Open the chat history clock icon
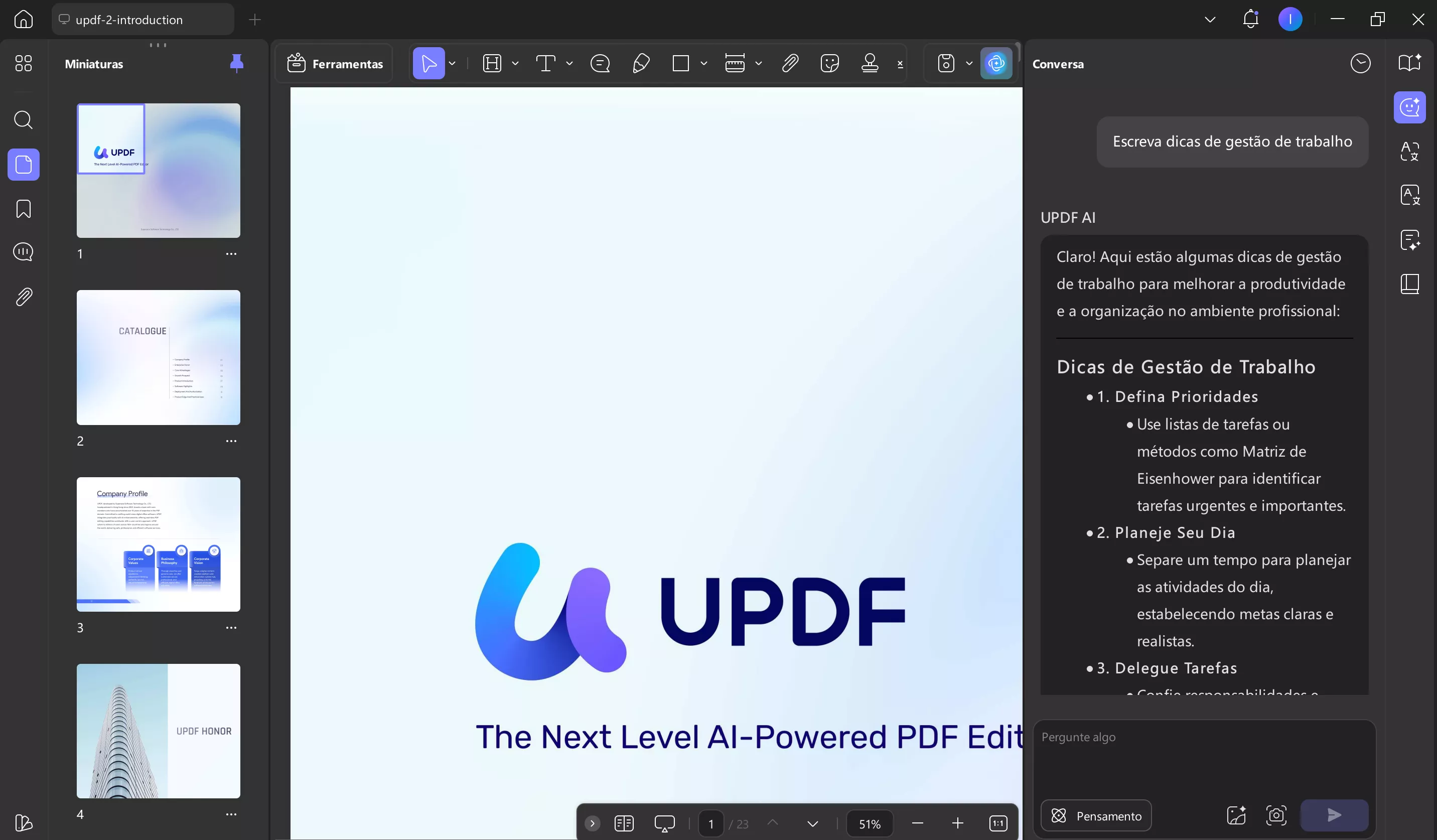The height and width of the screenshot is (840, 1437). click(1360, 63)
